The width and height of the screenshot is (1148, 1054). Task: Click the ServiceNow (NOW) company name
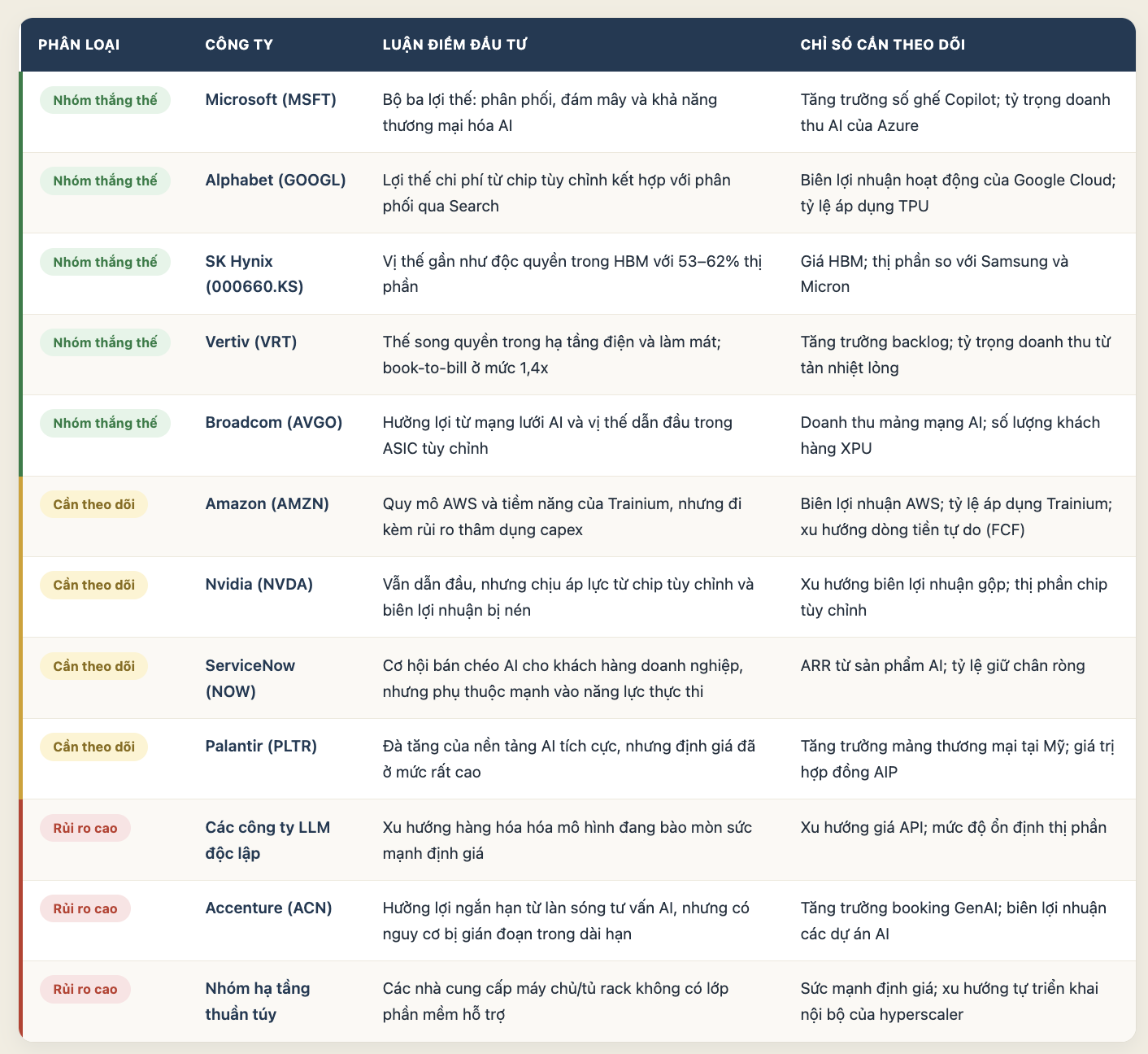(x=250, y=678)
